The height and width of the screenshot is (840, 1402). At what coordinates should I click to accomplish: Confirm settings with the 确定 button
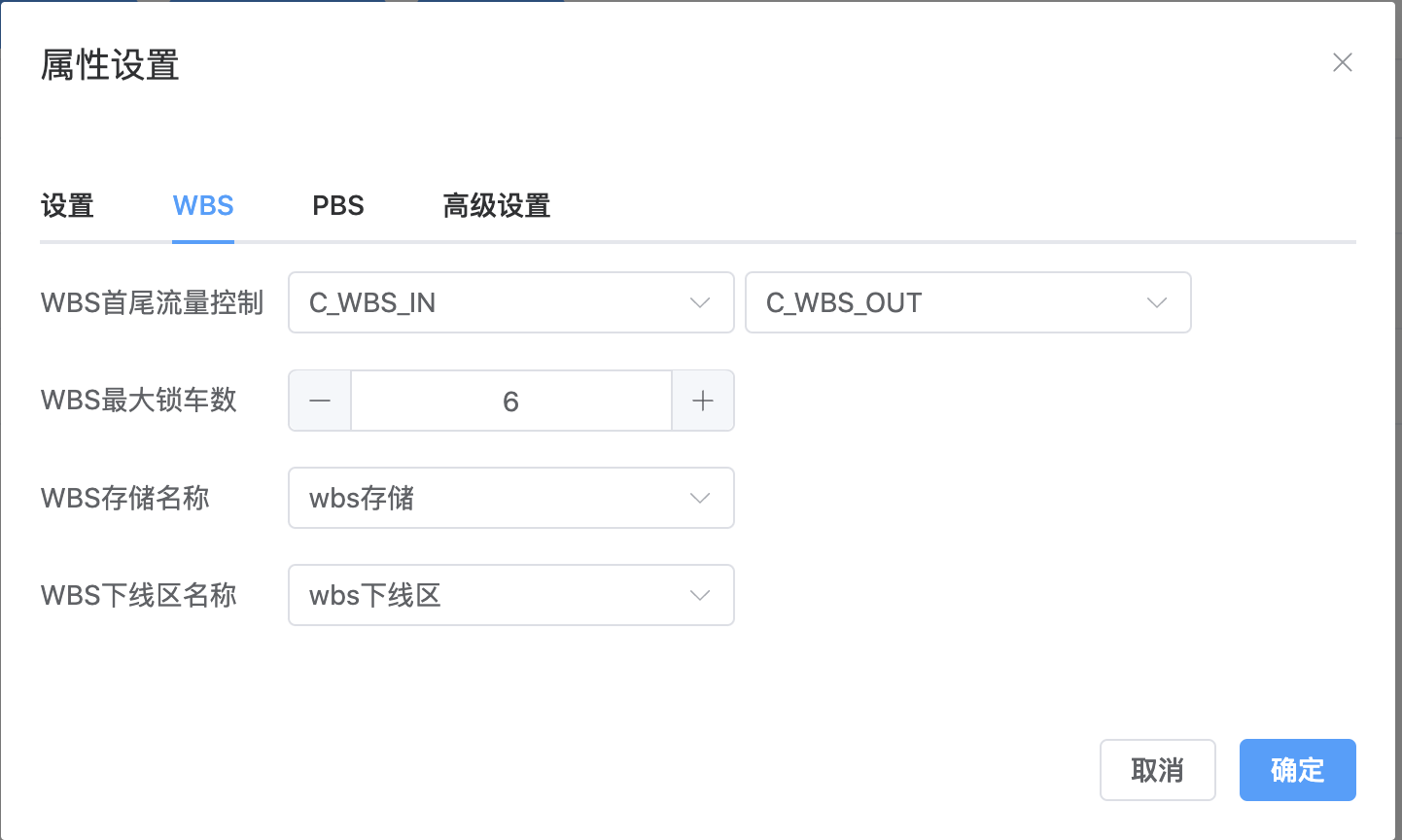coord(1297,770)
